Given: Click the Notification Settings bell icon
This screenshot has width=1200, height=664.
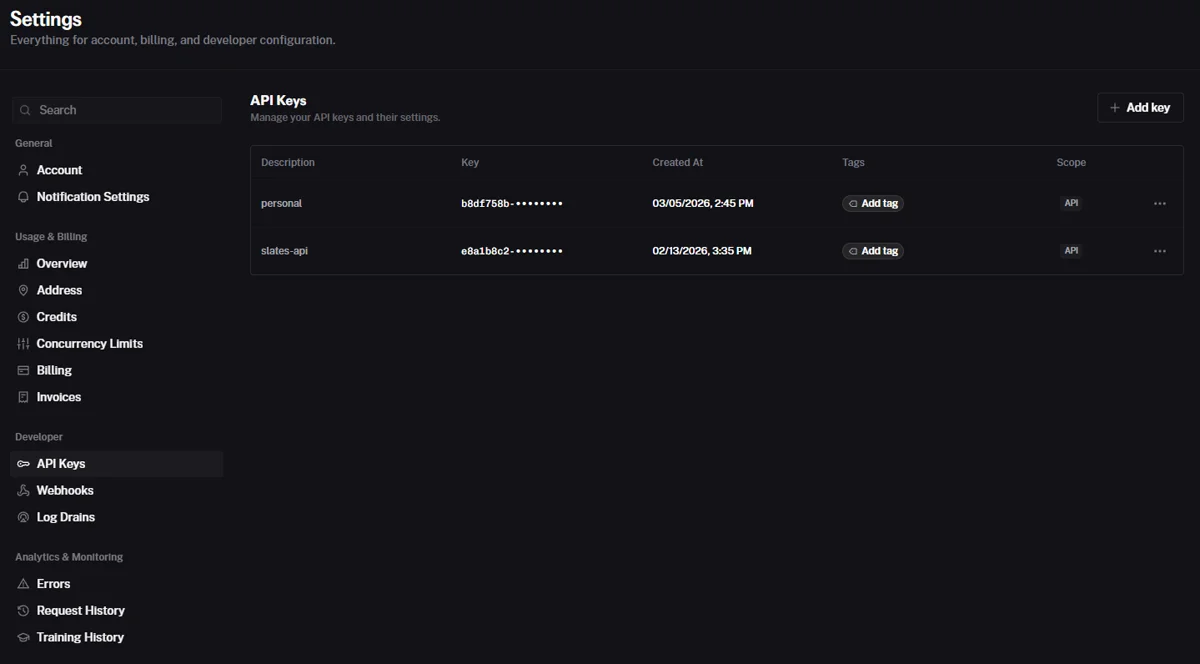Looking at the screenshot, I should point(24,197).
